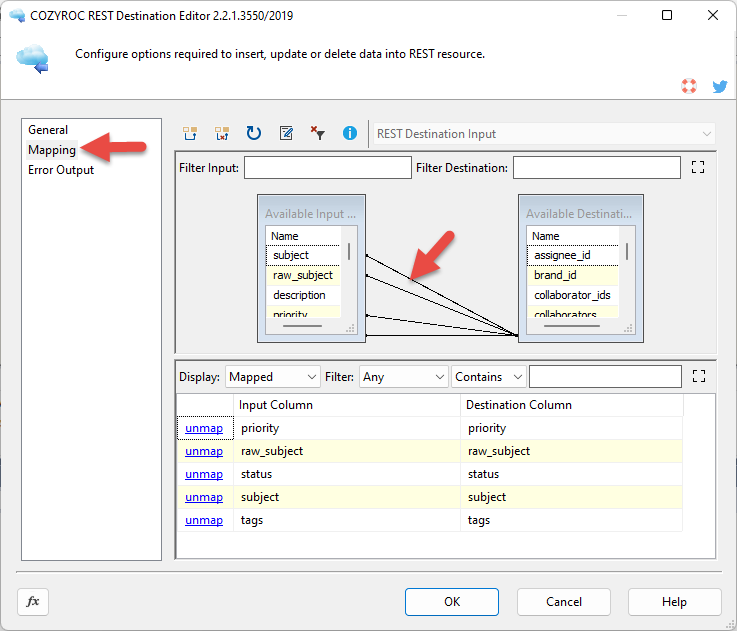737x631 pixels.
Task: Click the Cancel button
Action: (x=564, y=602)
